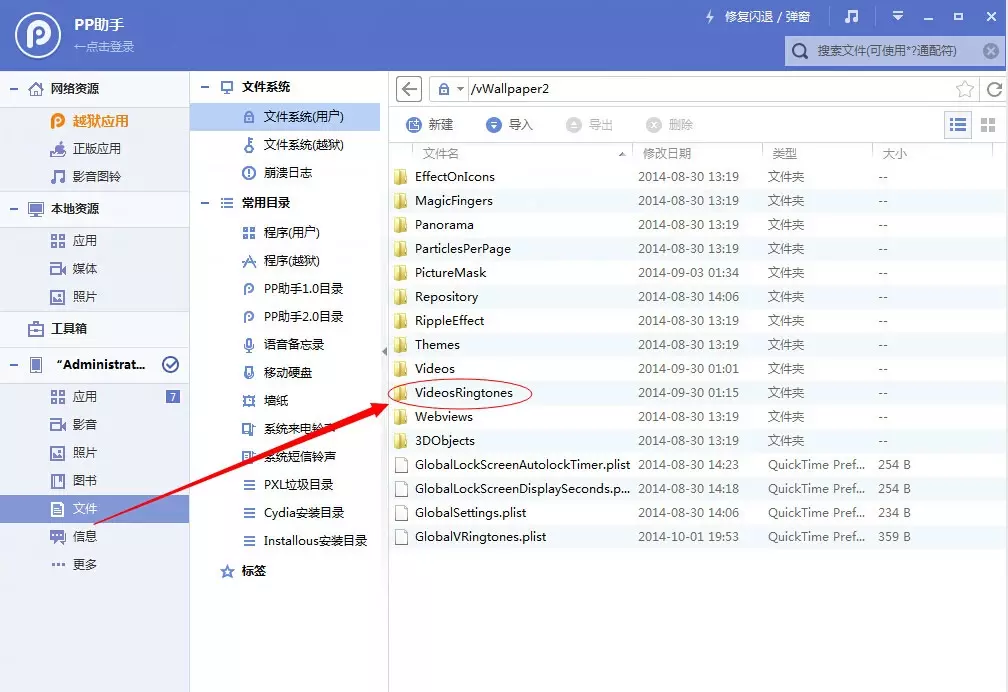Click the 删除 delete button
This screenshot has height=692, width=1008.
669,125
